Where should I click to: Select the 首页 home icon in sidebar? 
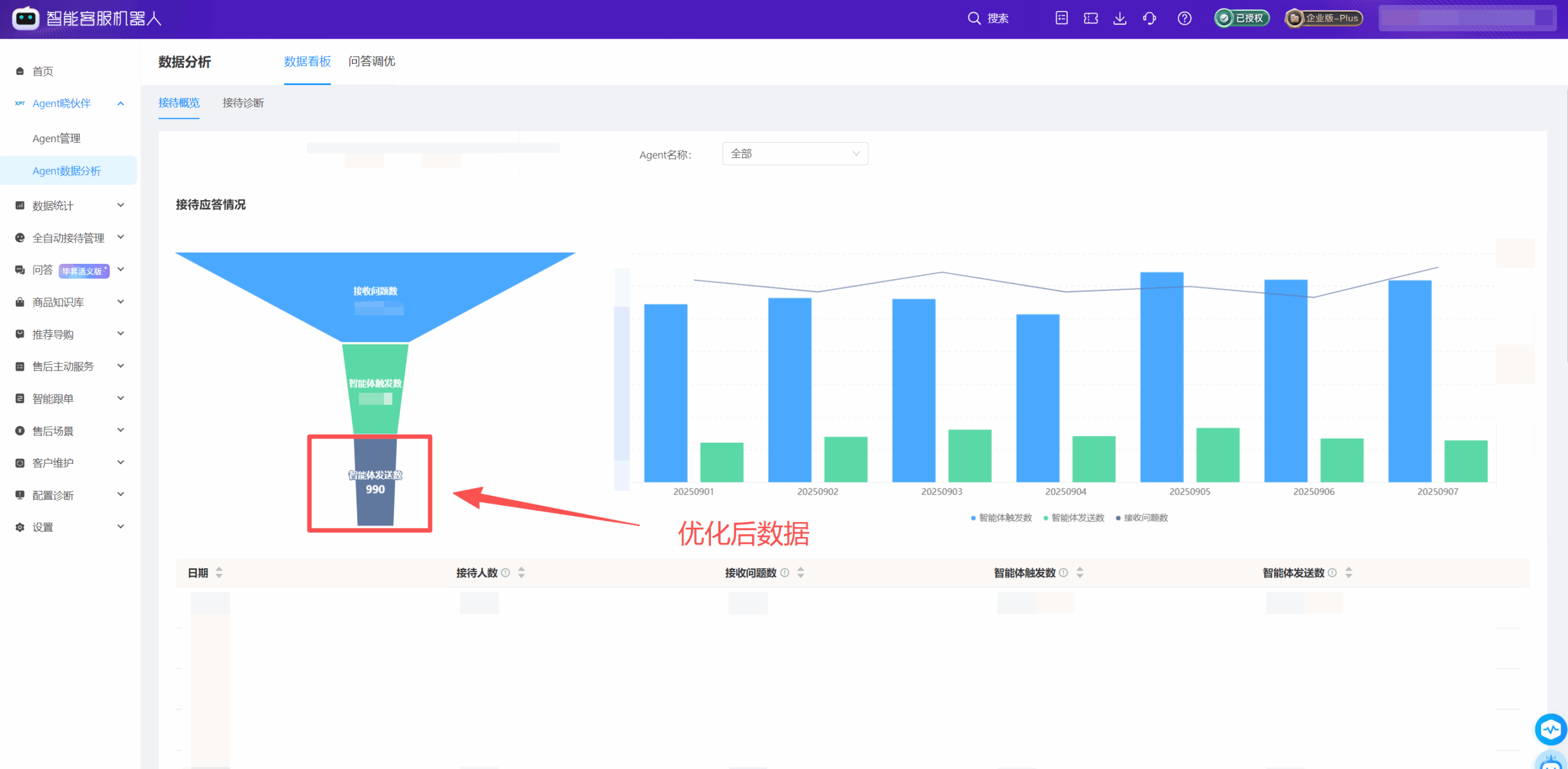(x=19, y=70)
